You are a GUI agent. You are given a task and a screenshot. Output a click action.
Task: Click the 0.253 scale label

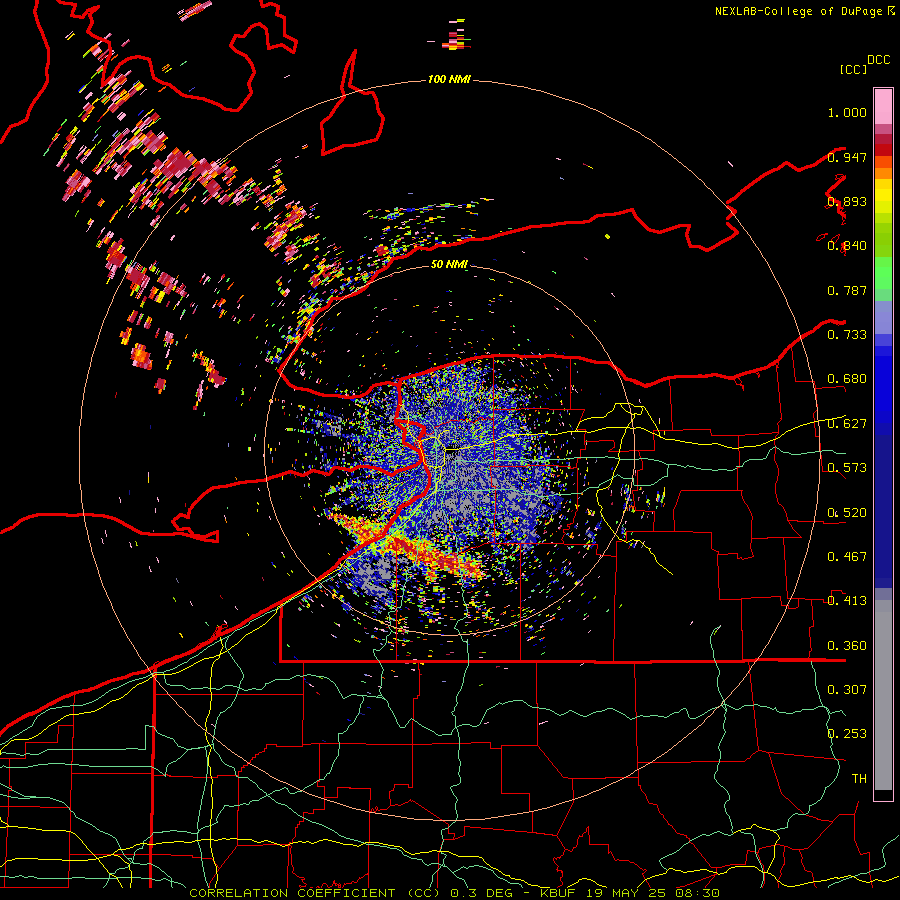[847, 734]
